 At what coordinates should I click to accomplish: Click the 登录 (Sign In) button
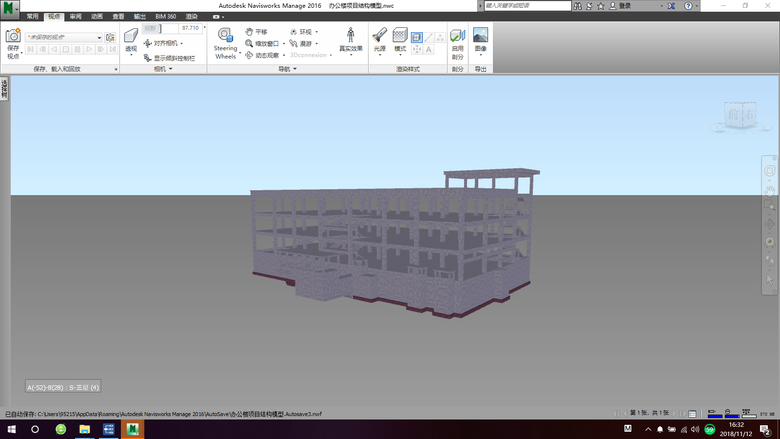[624, 5]
